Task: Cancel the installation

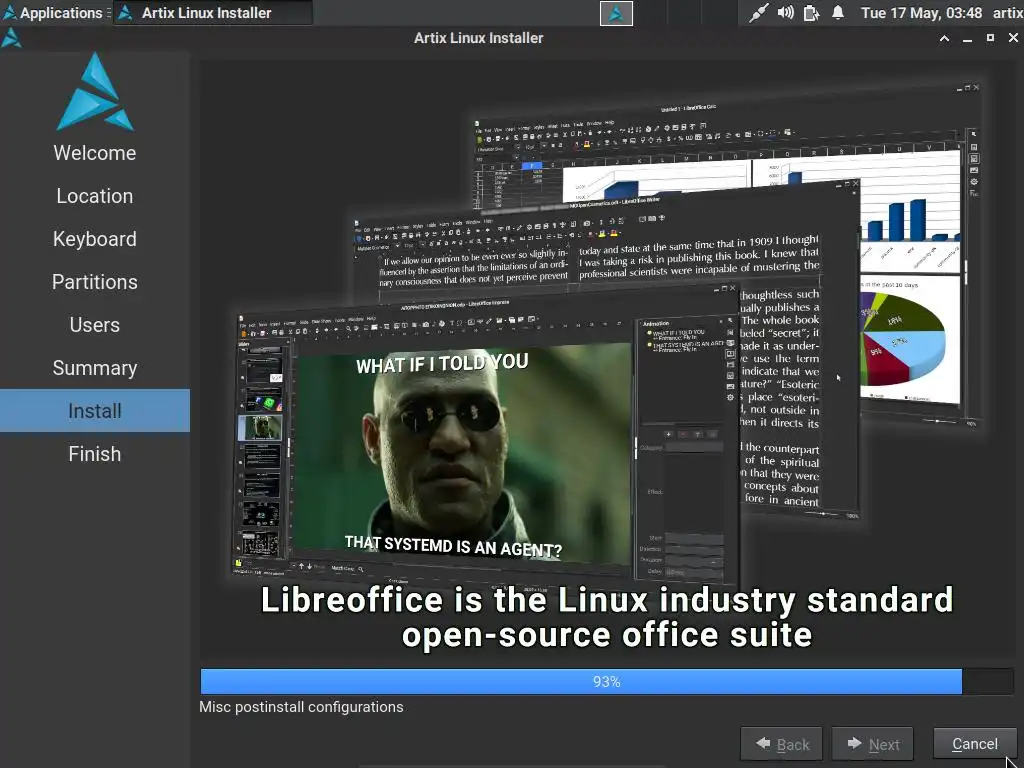Action: (x=974, y=744)
